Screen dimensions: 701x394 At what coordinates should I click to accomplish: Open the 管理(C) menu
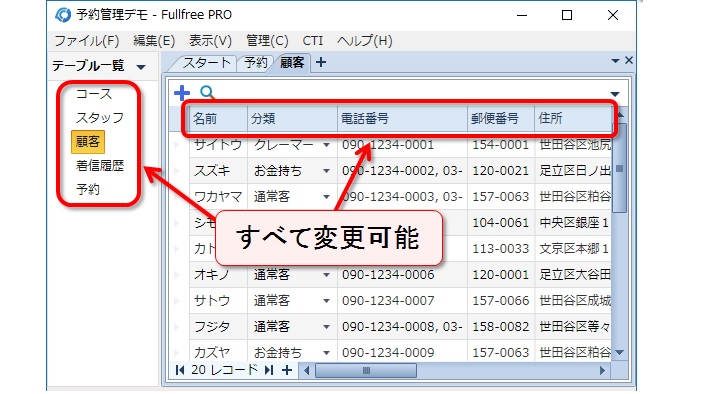(x=267, y=41)
